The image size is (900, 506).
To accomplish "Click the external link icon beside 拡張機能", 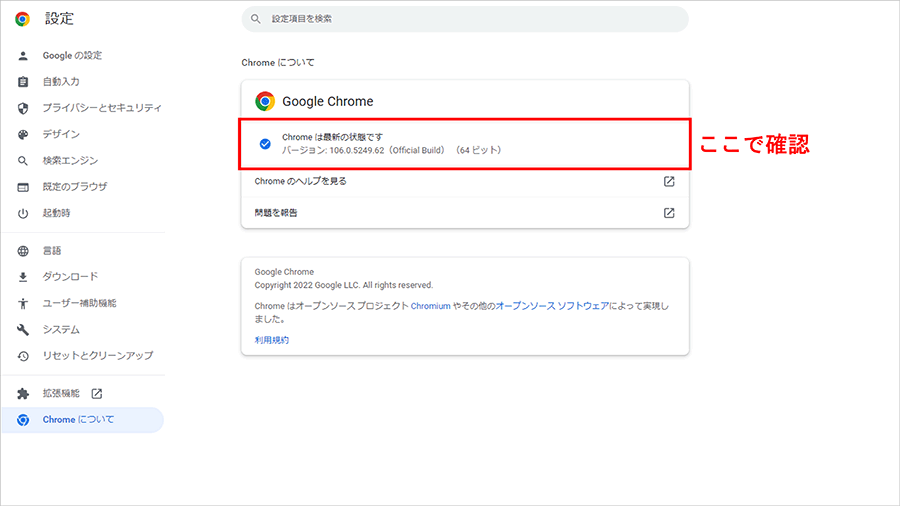I will (97, 394).
